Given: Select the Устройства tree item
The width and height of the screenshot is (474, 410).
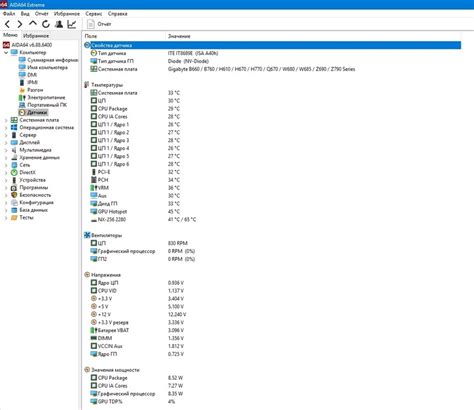Looking at the screenshot, I should click(x=32, y=180).
